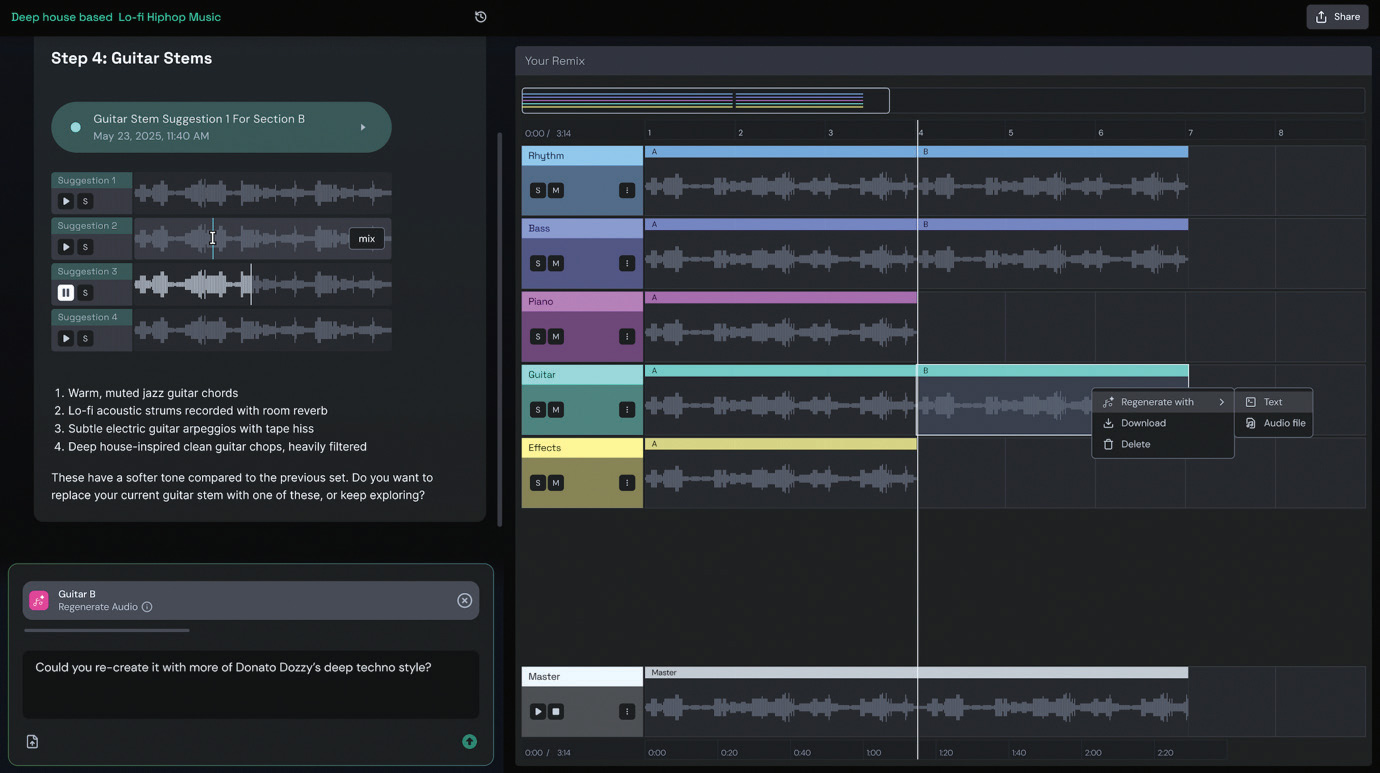Open the Guitar track options menu
This screenshot has width=1380, height=773.
click(x=627, y=410)
